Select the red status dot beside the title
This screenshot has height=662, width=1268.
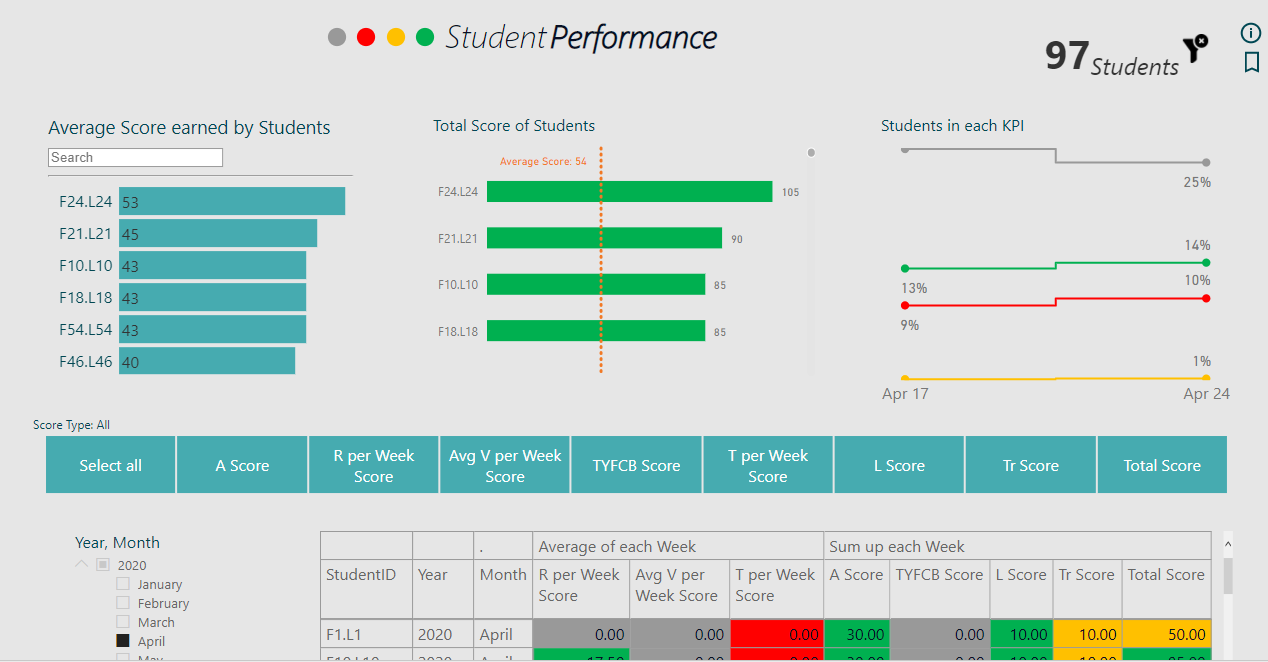pos(366,36)
